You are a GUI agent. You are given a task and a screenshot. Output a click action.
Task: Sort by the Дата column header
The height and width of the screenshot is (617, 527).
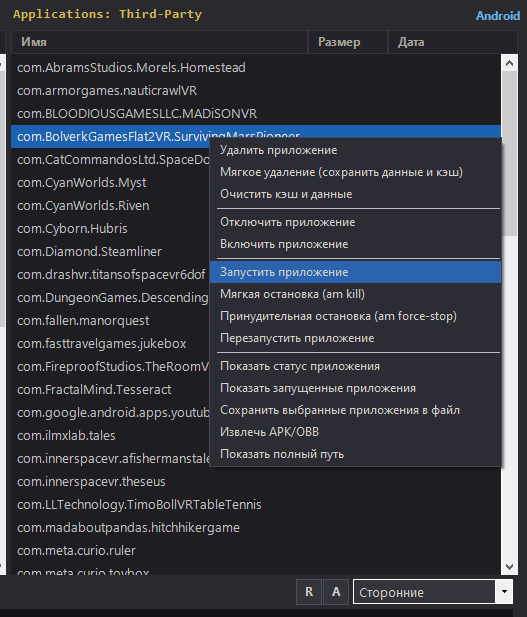pyautogui.click(x=453, y=42)
